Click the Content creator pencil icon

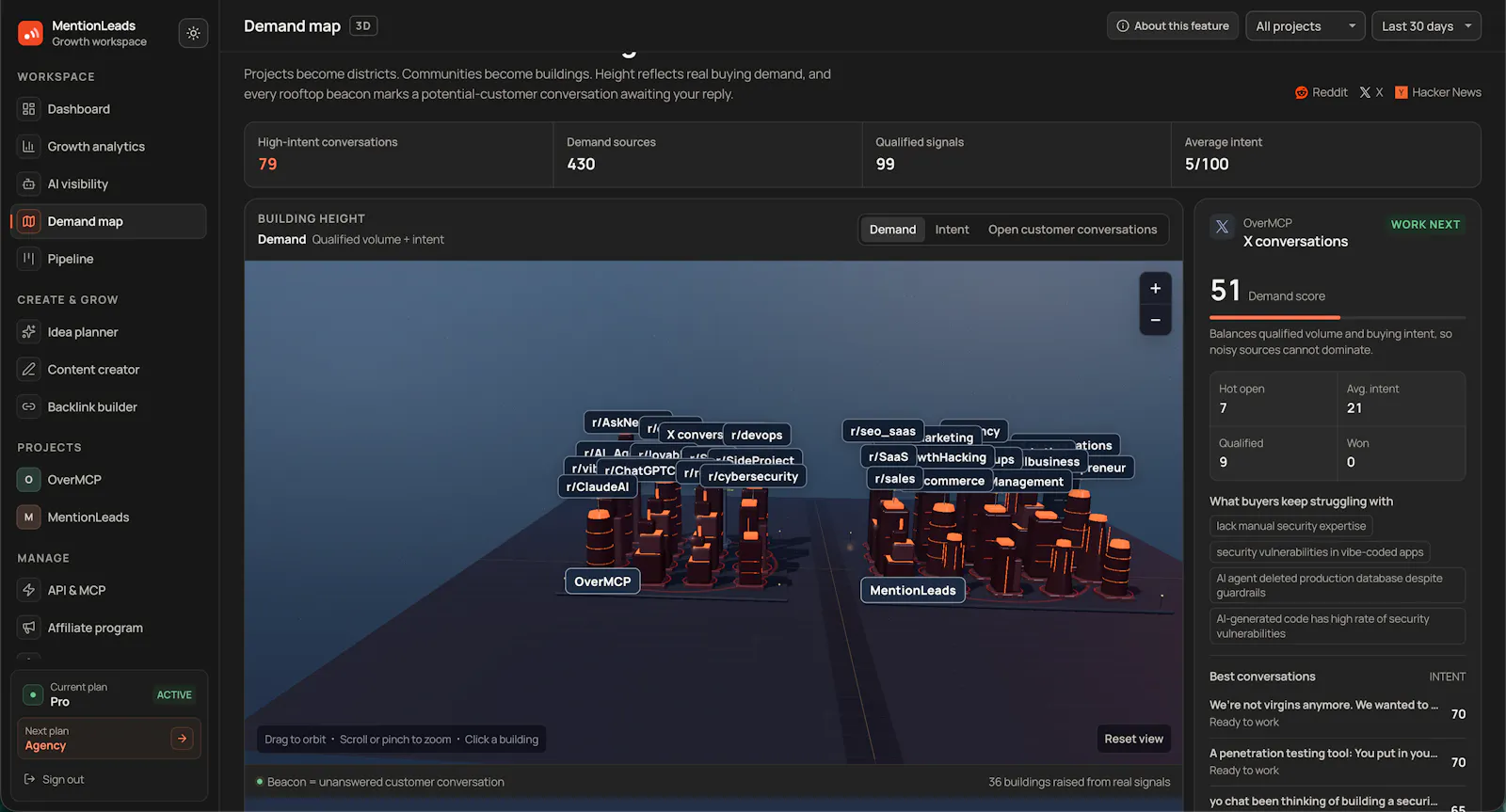click(x=29, y=370)
